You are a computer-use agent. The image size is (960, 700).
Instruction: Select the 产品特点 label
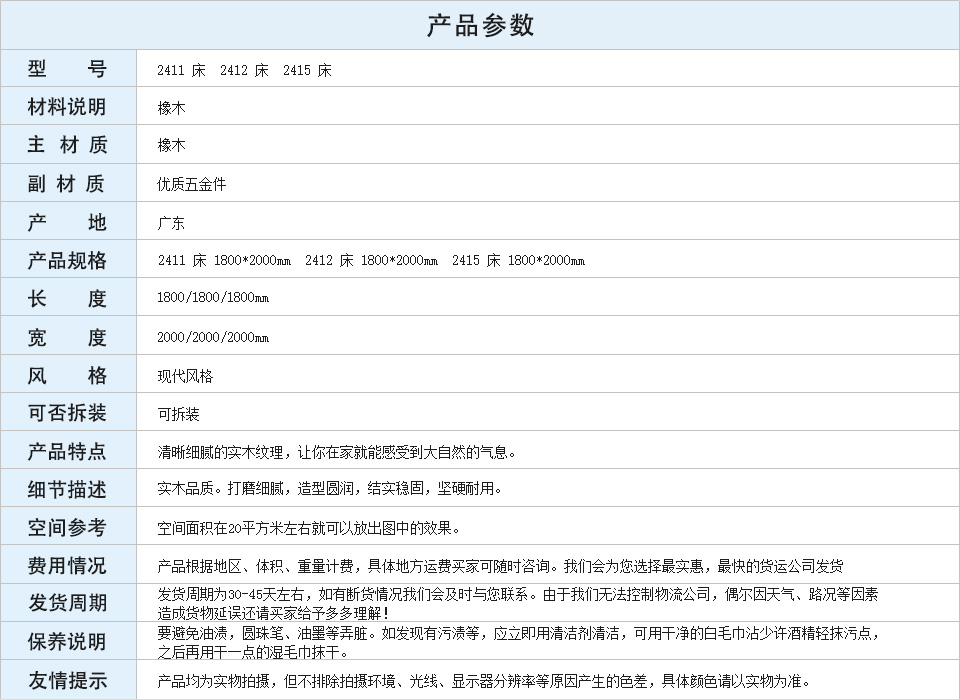pyautogui.click(x=67, y=451)
